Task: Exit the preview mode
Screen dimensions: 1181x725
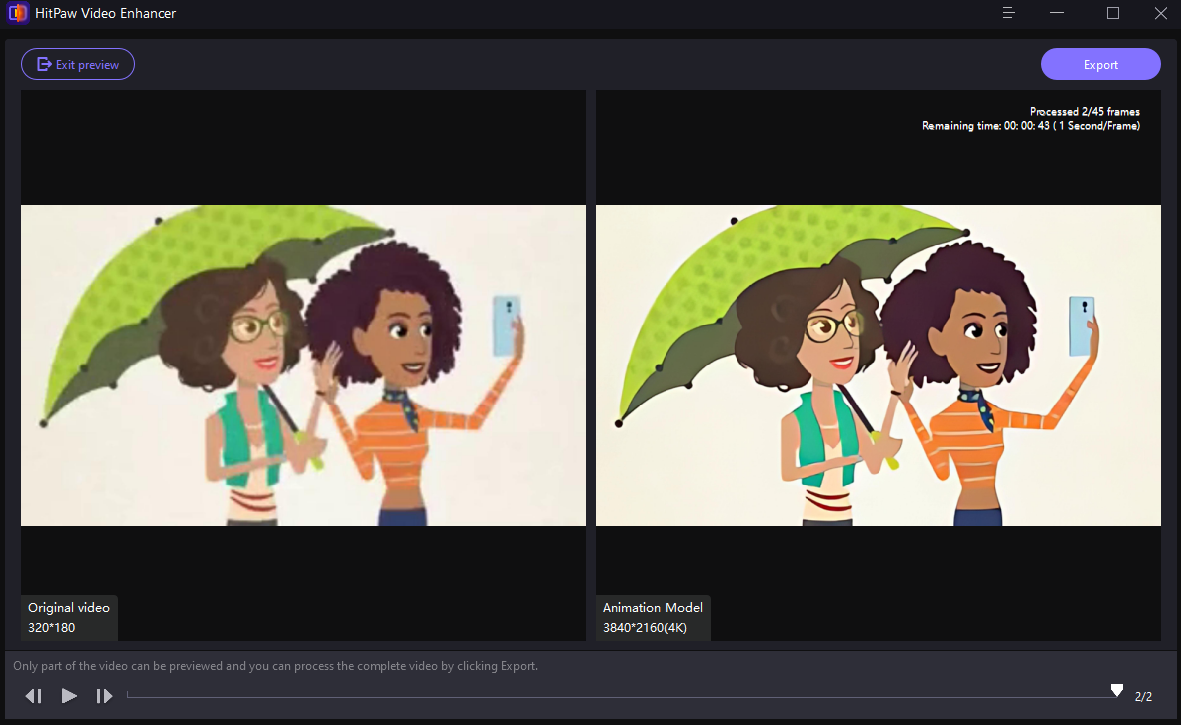Action: [78, 64]
